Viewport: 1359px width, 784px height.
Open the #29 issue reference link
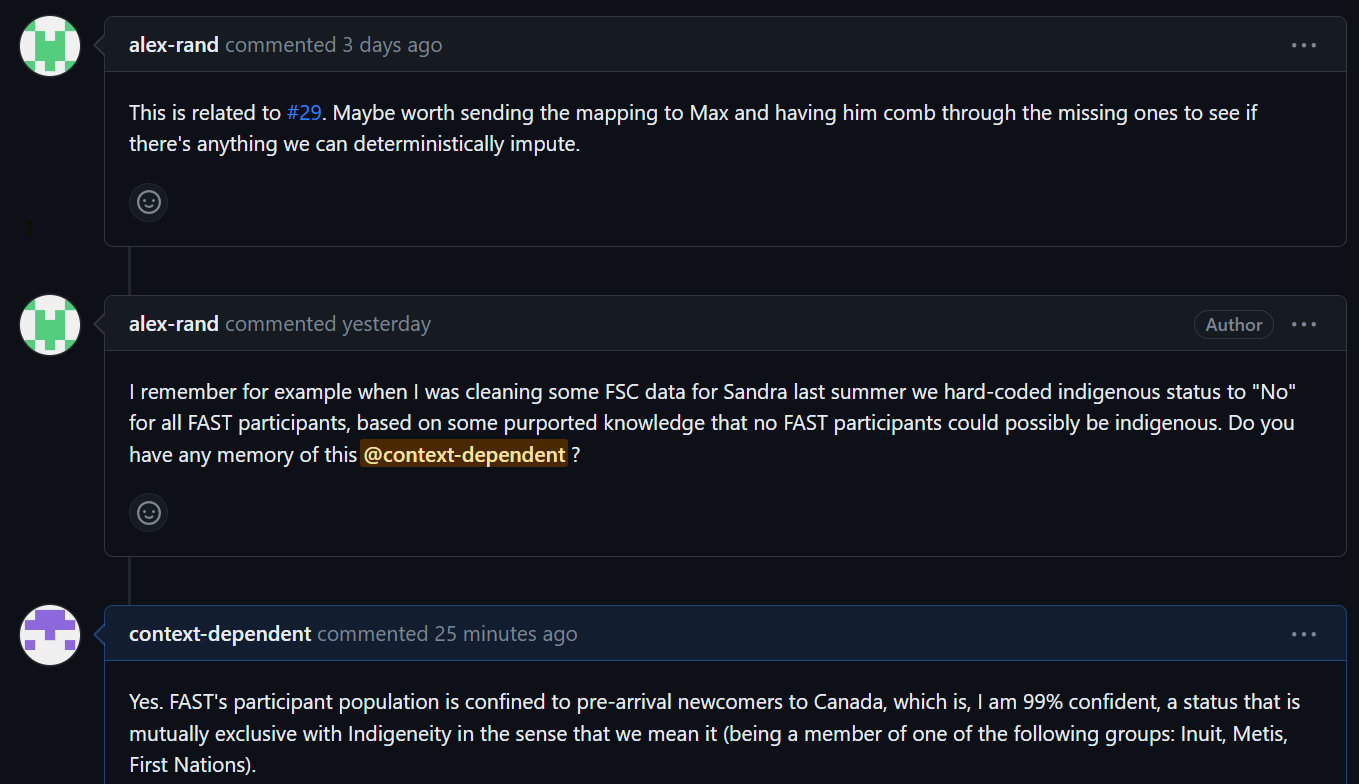[x=304, y=112]
